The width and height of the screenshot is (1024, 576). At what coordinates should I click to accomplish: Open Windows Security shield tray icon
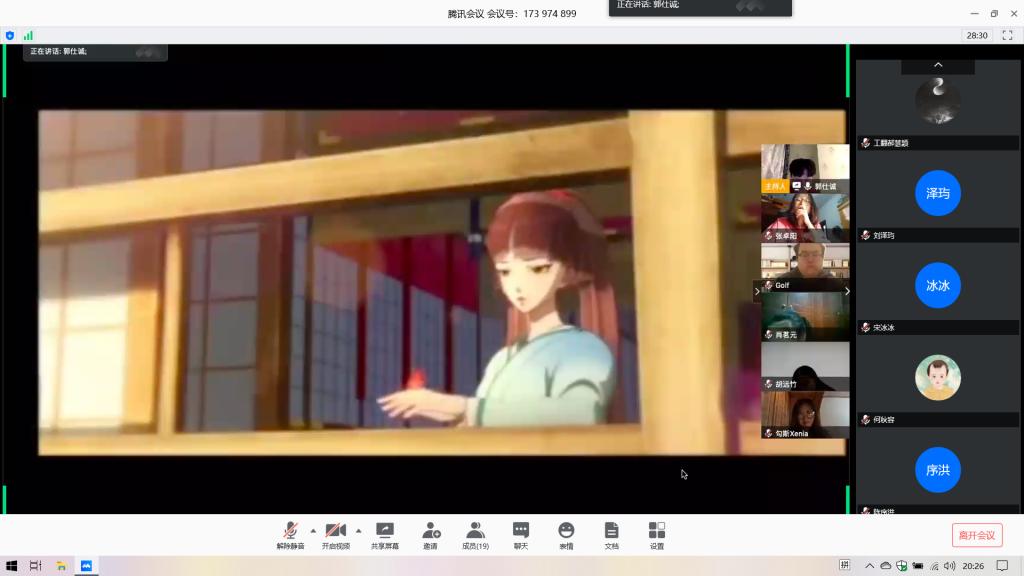coord(901,566)
